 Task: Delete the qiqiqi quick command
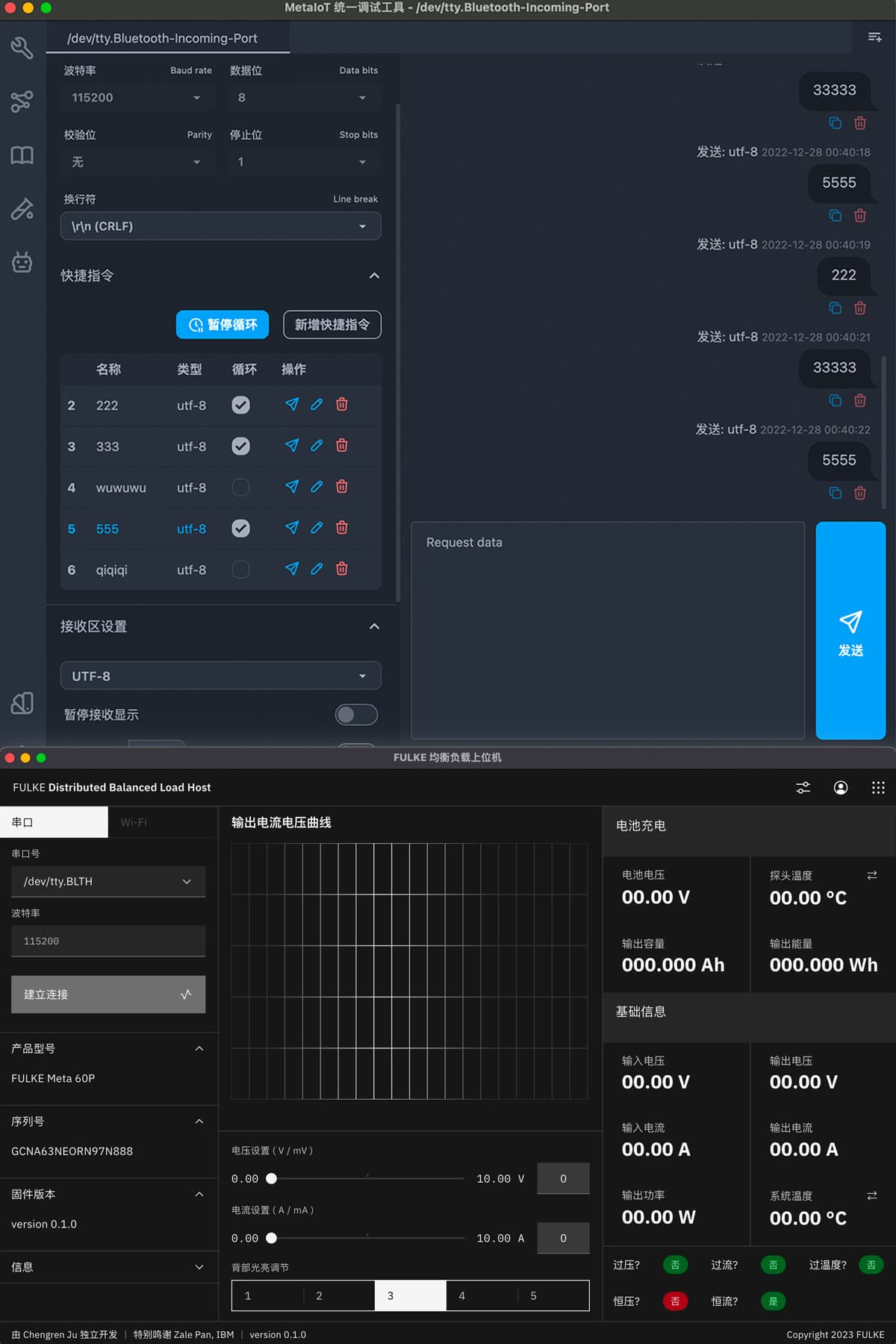point(342,569)
